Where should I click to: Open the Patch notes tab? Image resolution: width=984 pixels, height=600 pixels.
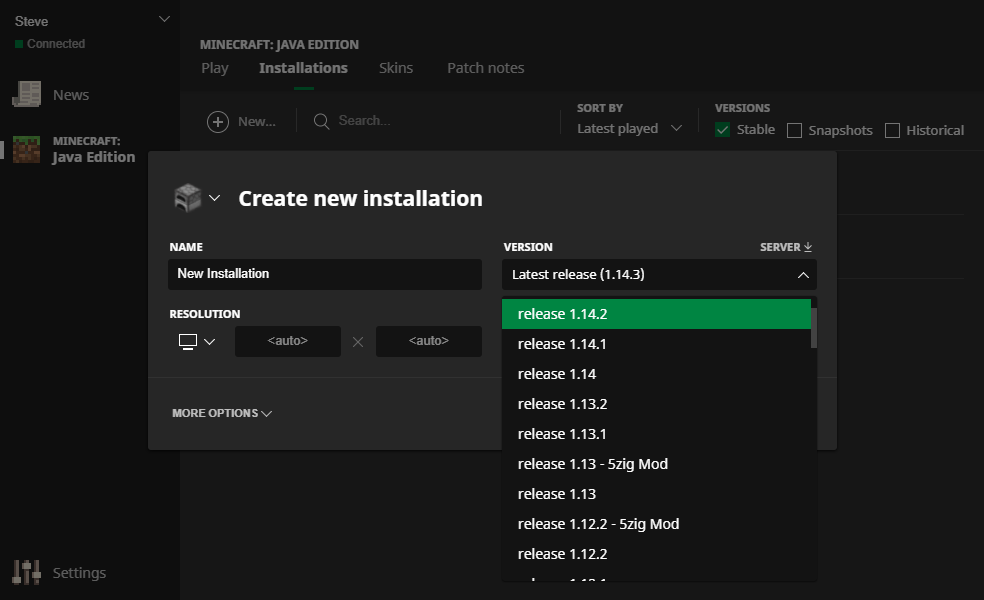485,68
